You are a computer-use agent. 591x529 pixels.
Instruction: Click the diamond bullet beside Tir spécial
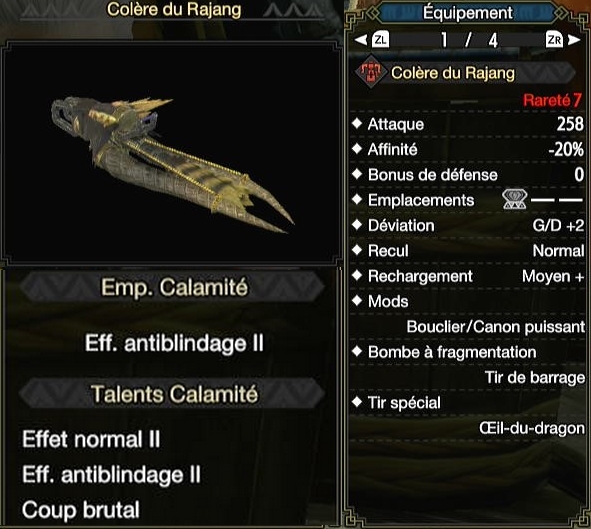[357, 402]
